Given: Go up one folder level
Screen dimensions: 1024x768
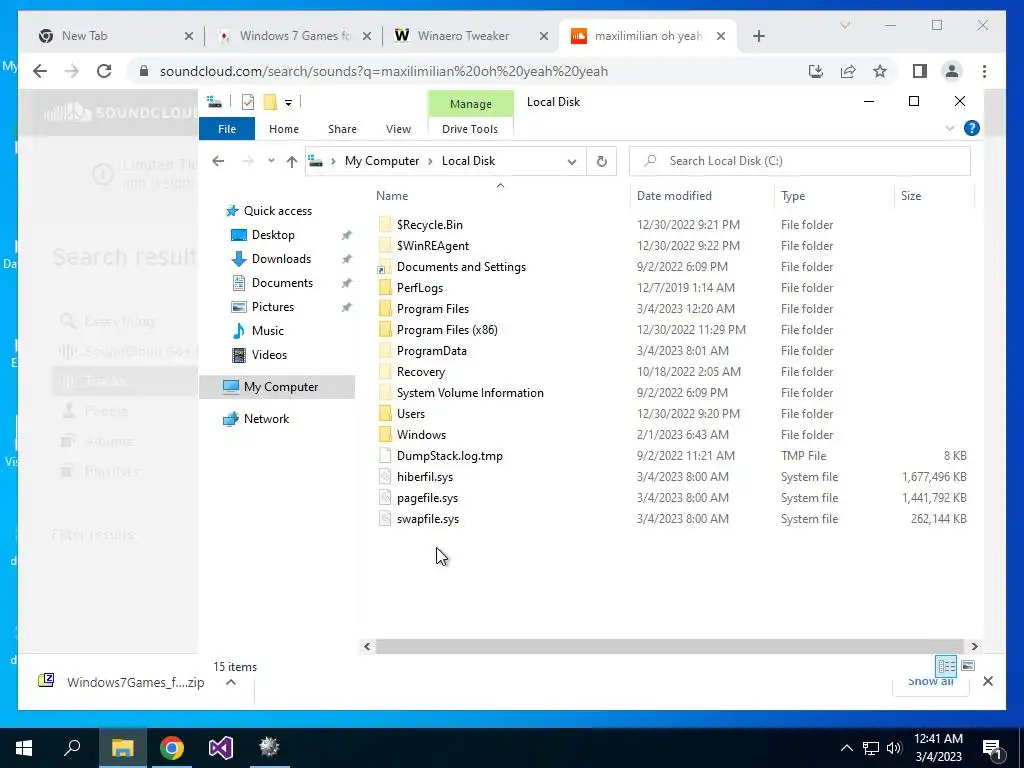Looking at the screenshot, I should (x=292, y=161).
